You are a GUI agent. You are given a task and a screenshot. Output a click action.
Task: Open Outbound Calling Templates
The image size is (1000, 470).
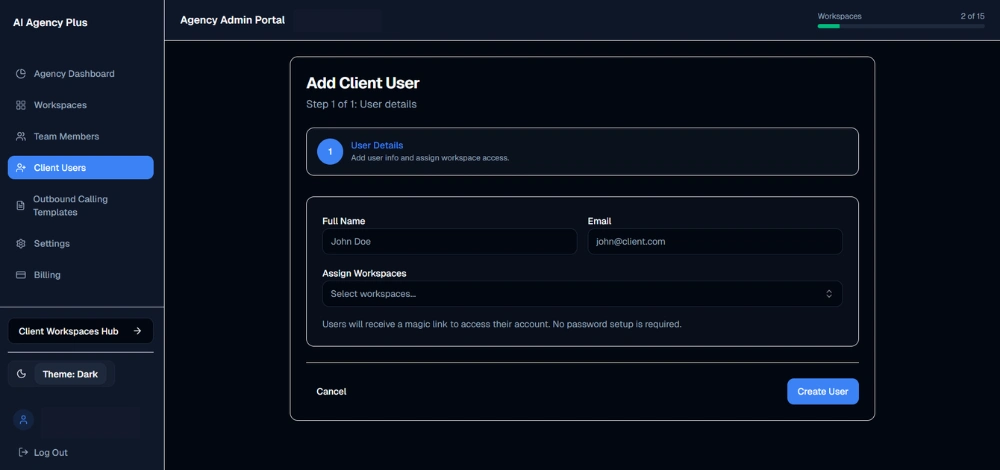pyautogui.click(x=80, y=205)
